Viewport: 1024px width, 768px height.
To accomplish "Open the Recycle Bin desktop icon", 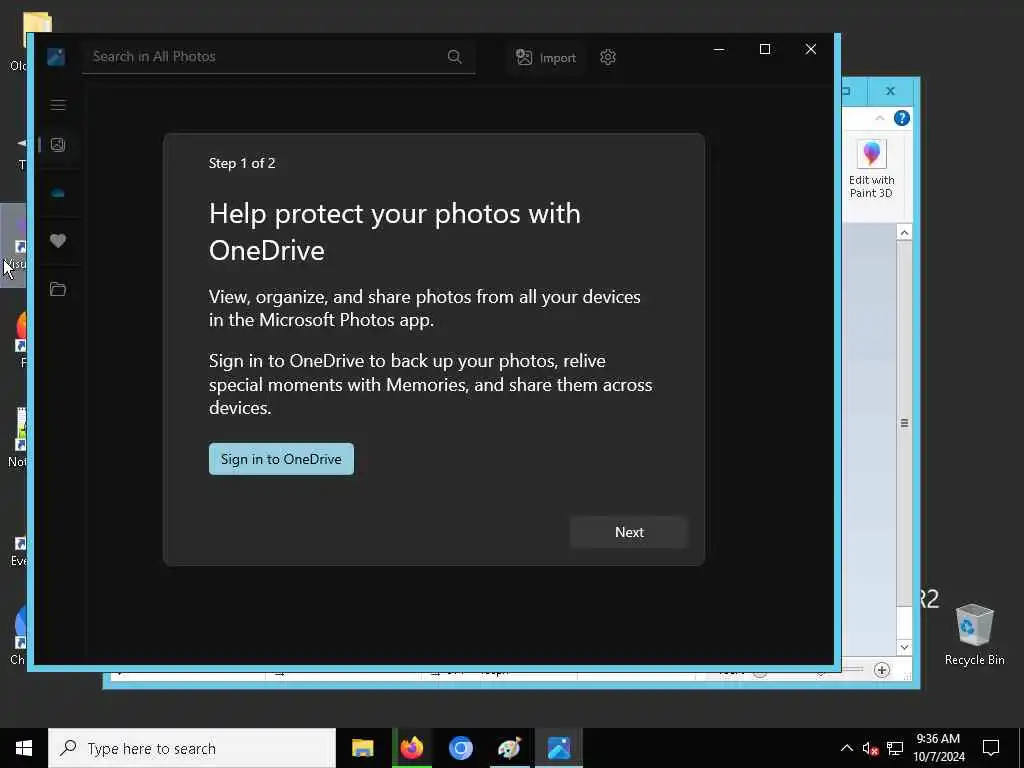I will pyautogui.click(x=974, y=635).
